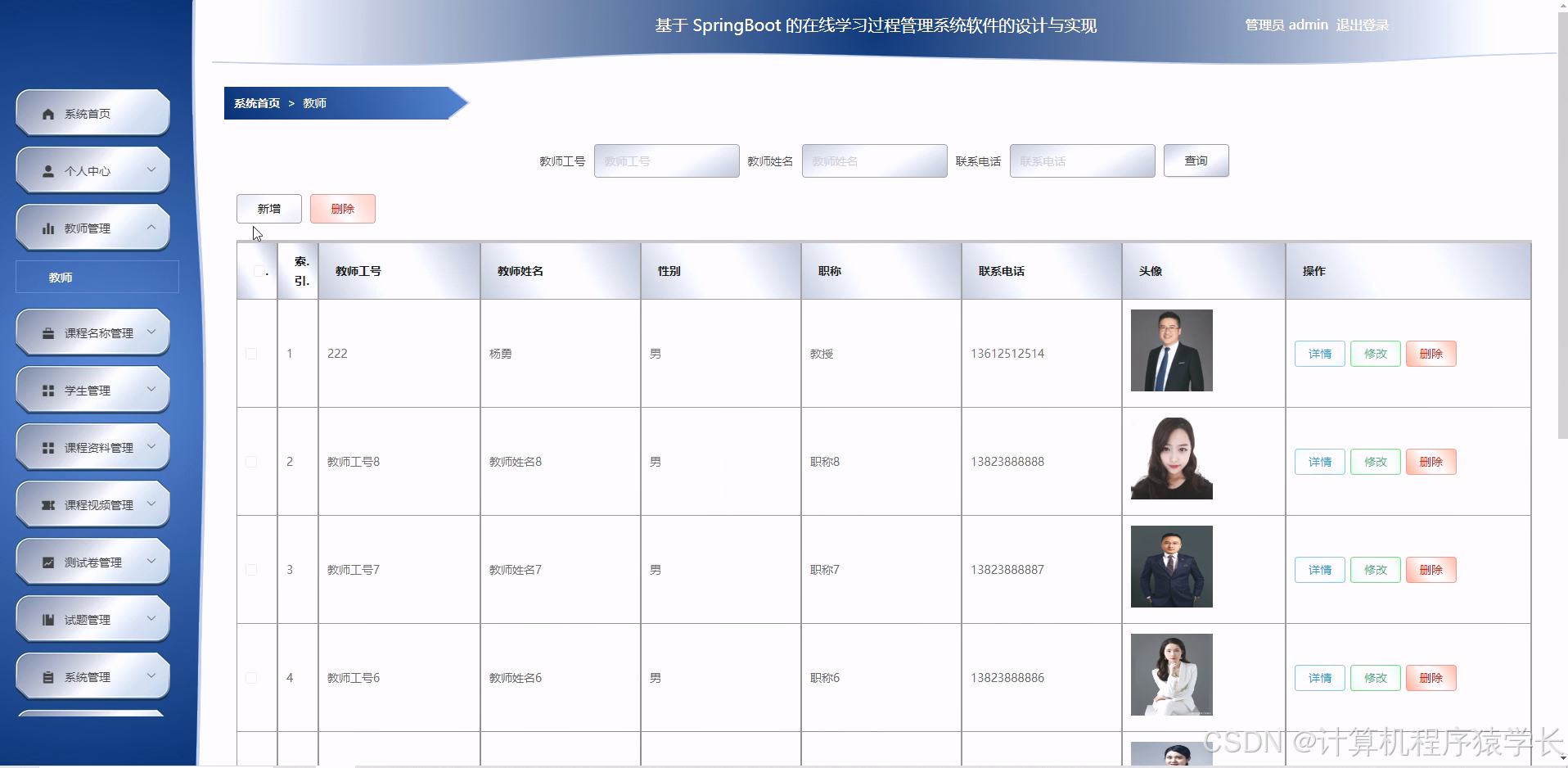Expand the 课程名称管理 chevron

point(151,332)
